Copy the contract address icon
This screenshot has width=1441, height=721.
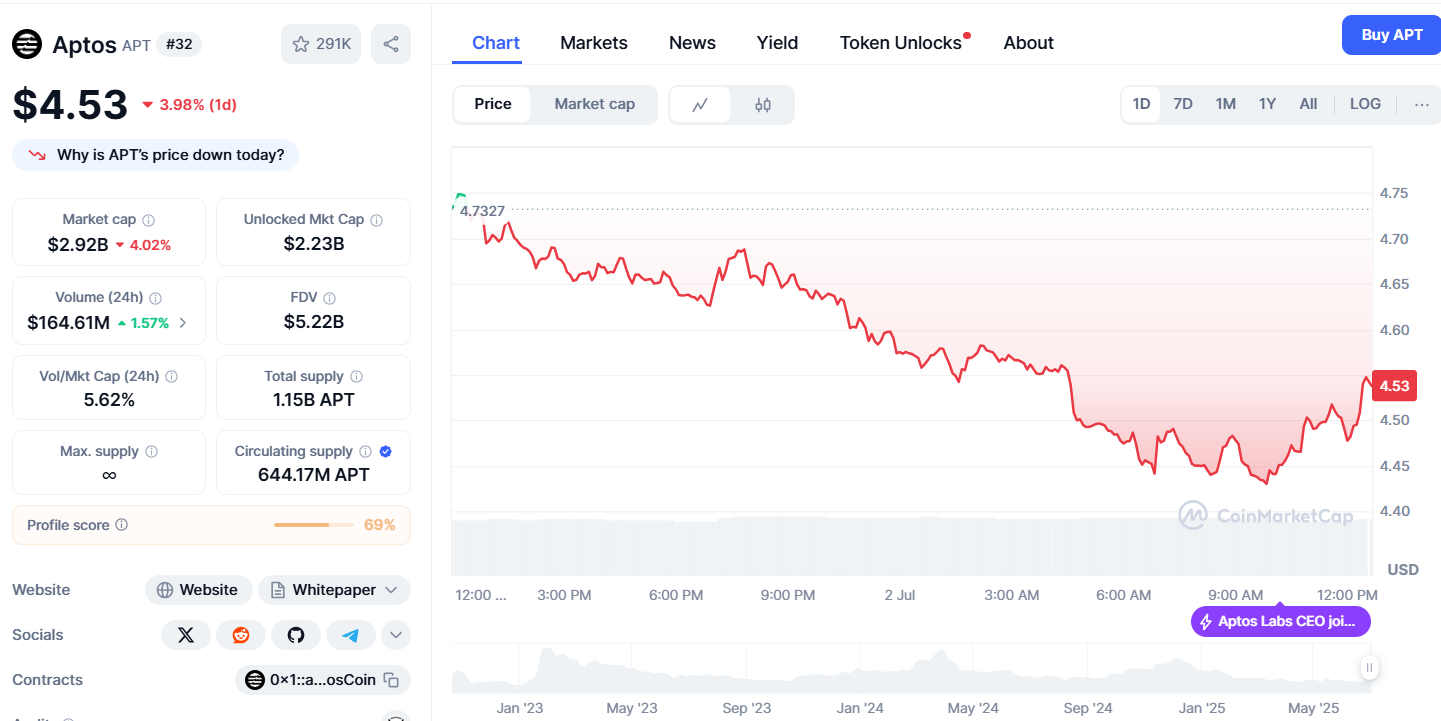(392, 681)
